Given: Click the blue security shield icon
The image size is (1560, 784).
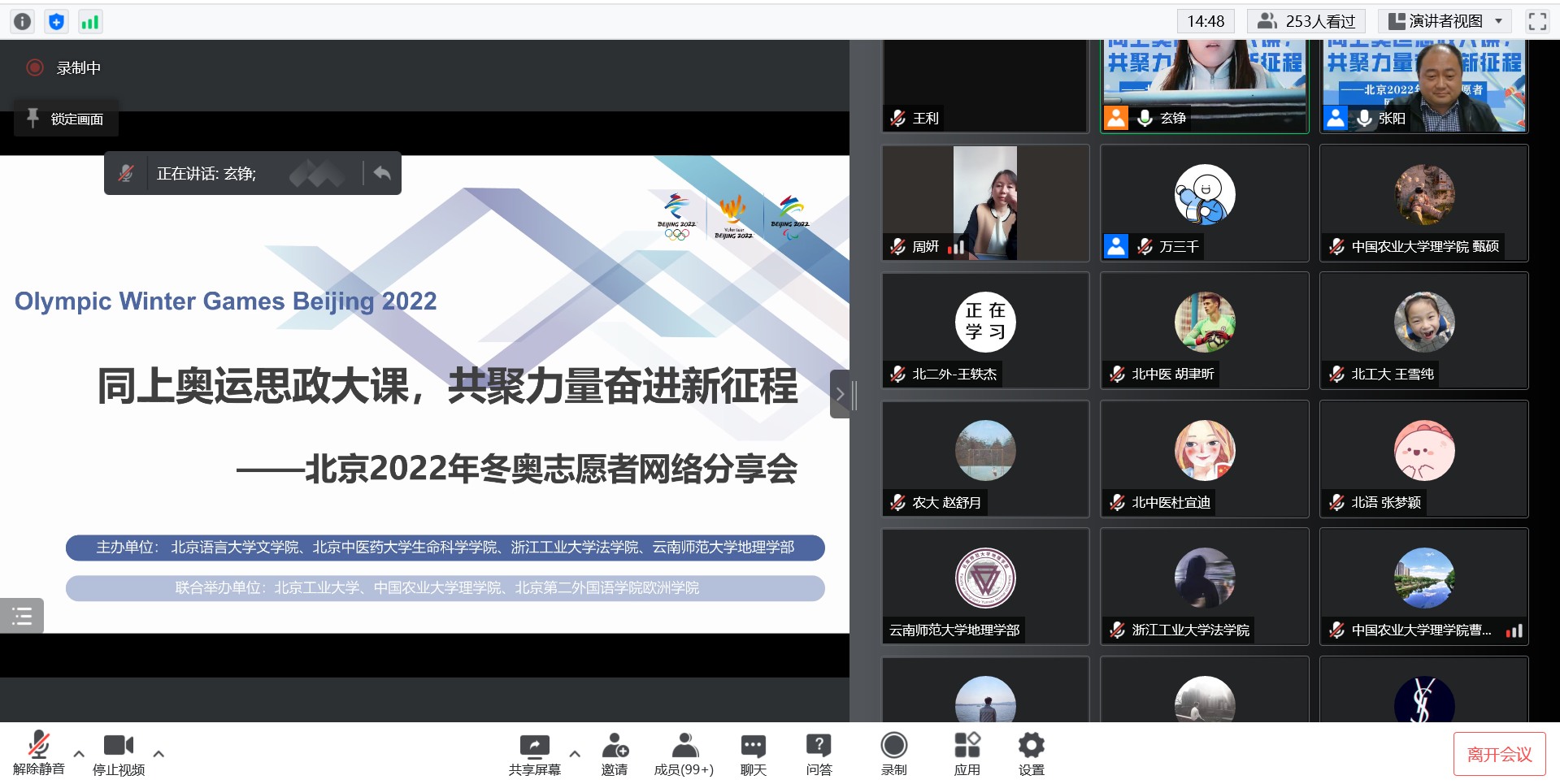Looking at the screenshot, I should coord(56,21).
